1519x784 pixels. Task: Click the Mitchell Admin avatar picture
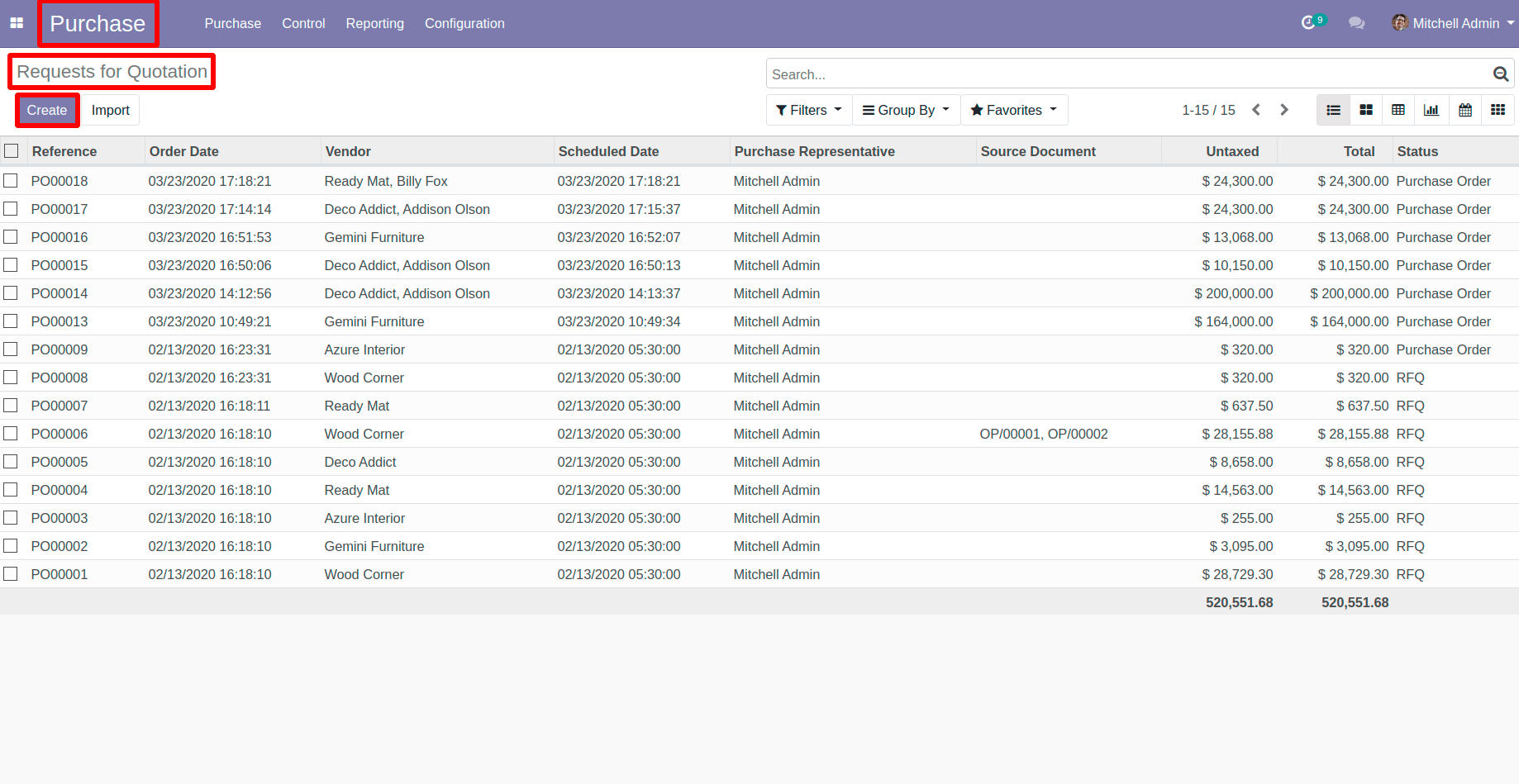point(1400,22)
